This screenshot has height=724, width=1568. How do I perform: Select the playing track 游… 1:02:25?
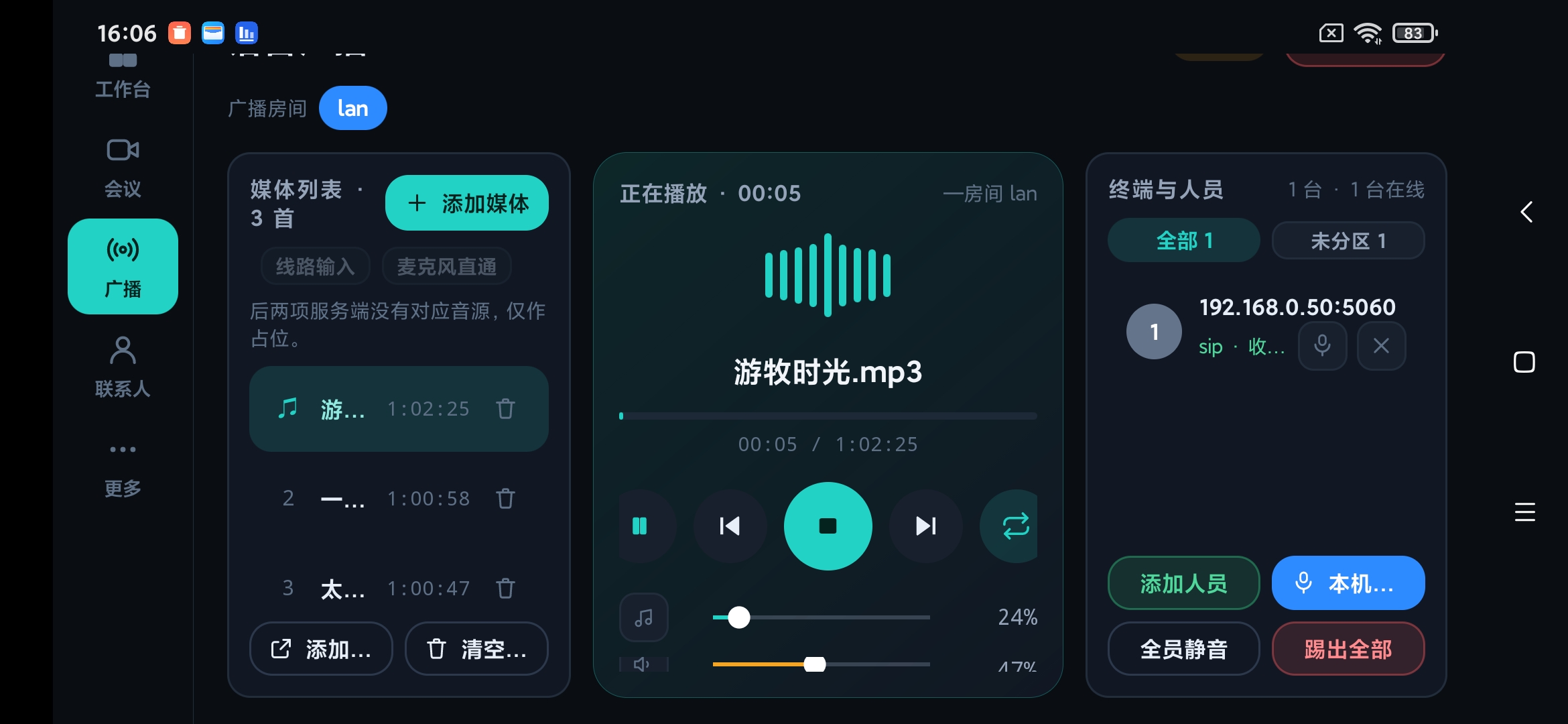pyautogui.click(x=399, y=409)
